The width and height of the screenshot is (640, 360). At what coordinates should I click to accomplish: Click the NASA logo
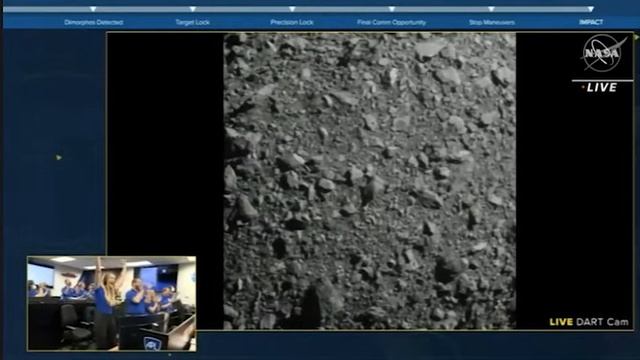pos(603,53)
